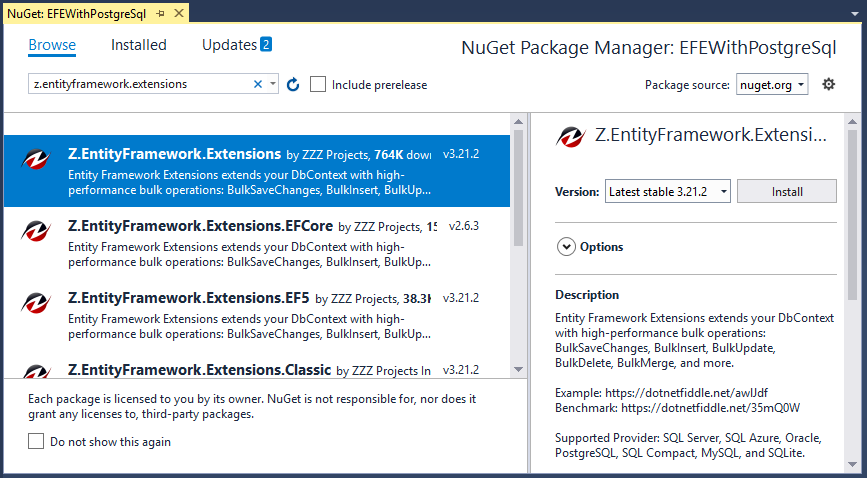Expand the Options section
Image resolution: width=867 pixels, height=478 pixels.
566,247
